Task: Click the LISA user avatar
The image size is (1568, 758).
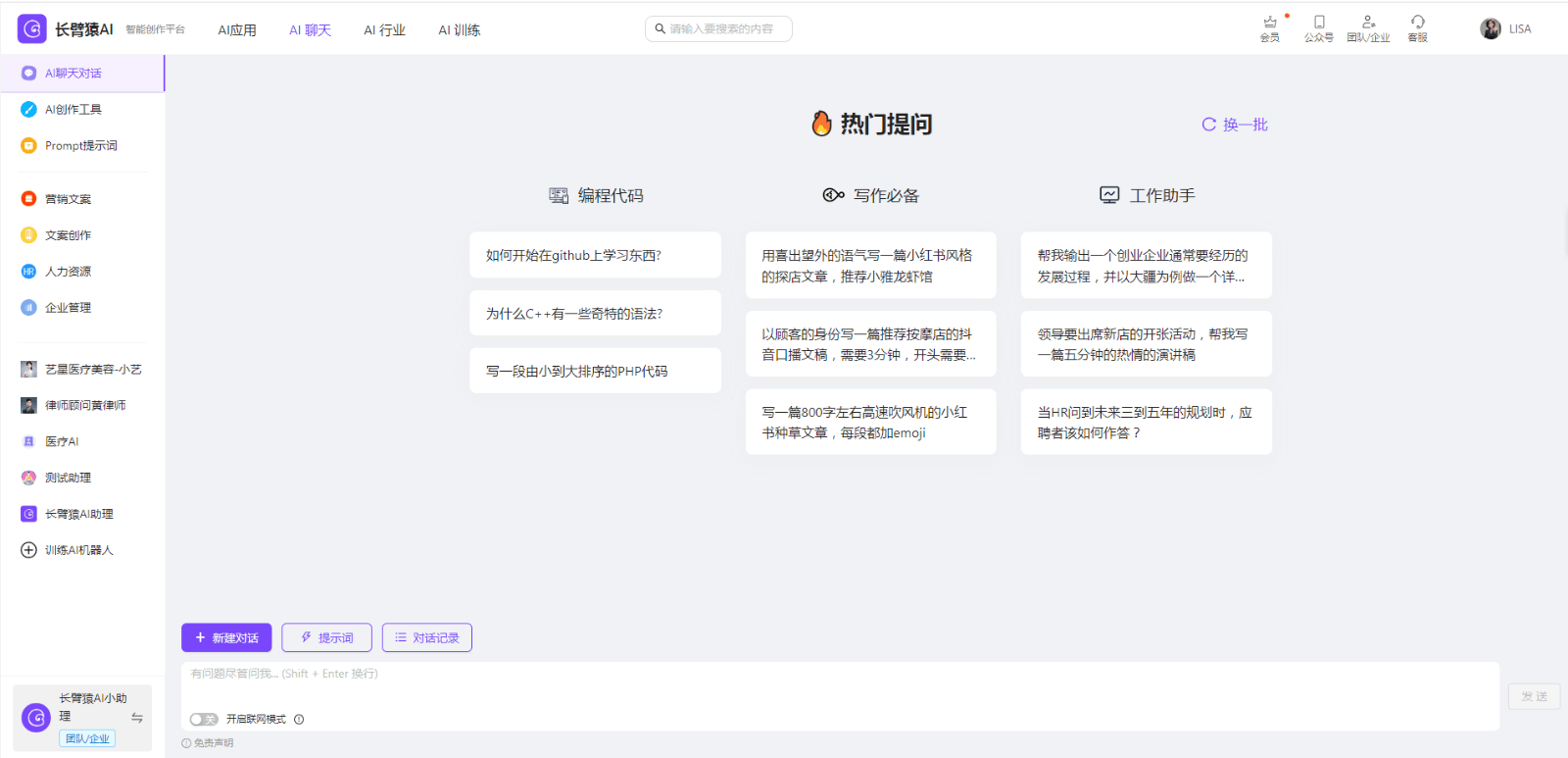Action: coord(1491,29)
